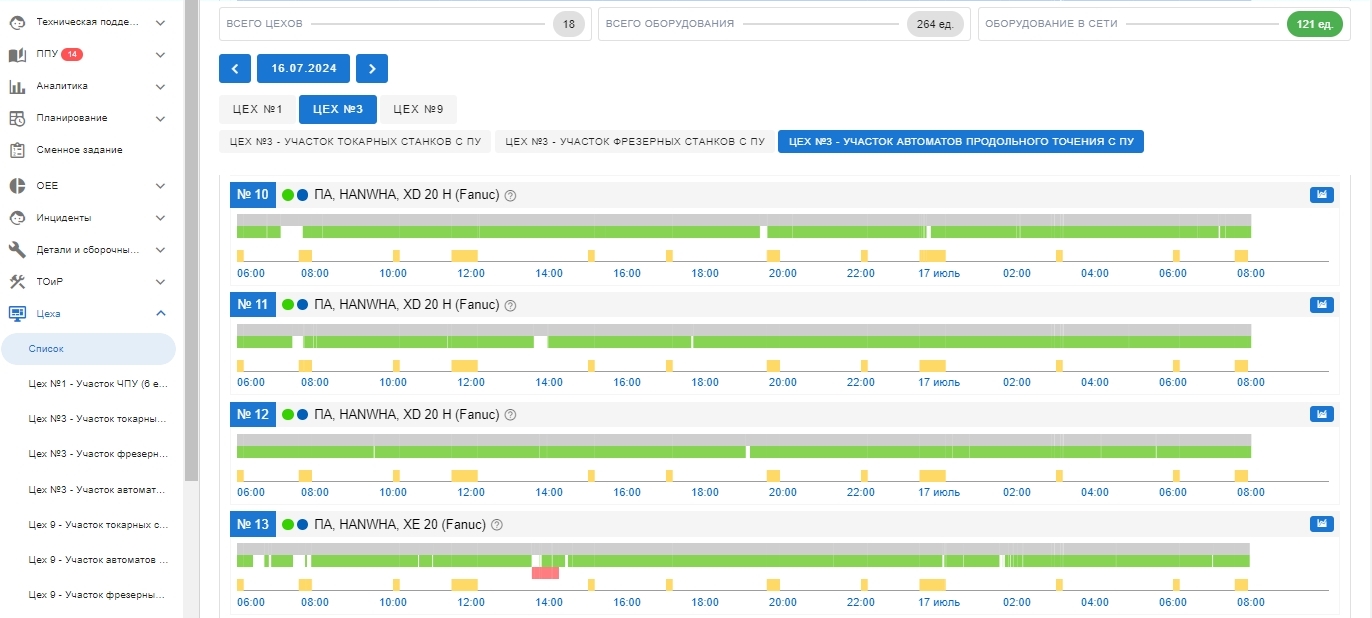Open chart icon for machine № 10
Viewport: 1372px width, 618px height.
click(1321, 195)
